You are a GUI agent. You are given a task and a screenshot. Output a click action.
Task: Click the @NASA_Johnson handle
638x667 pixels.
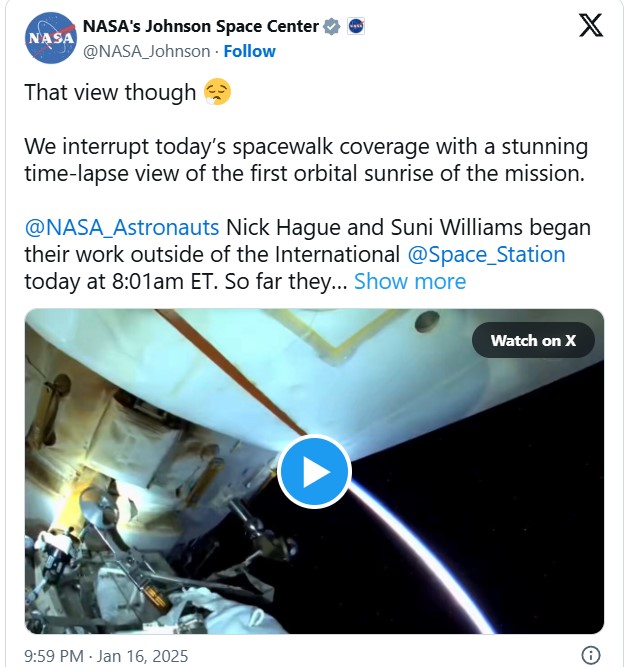(x=147, y=51)
